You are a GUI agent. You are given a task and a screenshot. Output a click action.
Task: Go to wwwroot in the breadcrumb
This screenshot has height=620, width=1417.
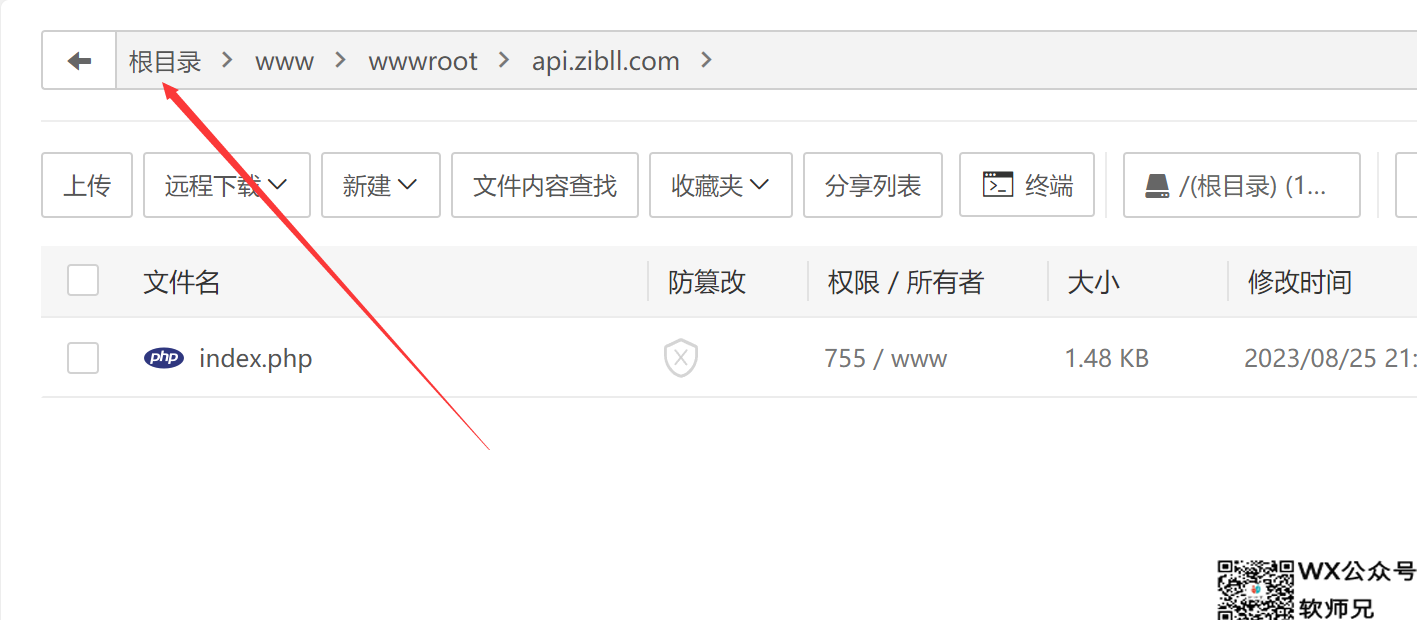click(x=423, y=61)
